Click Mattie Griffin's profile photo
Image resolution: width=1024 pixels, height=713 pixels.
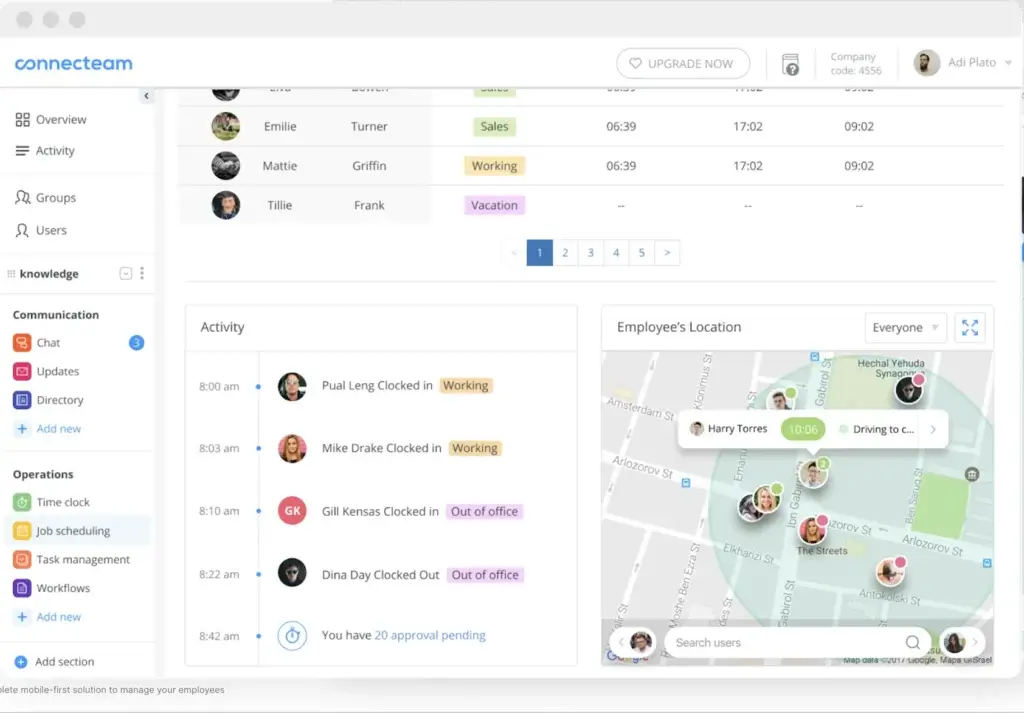[x=225, y=166]
